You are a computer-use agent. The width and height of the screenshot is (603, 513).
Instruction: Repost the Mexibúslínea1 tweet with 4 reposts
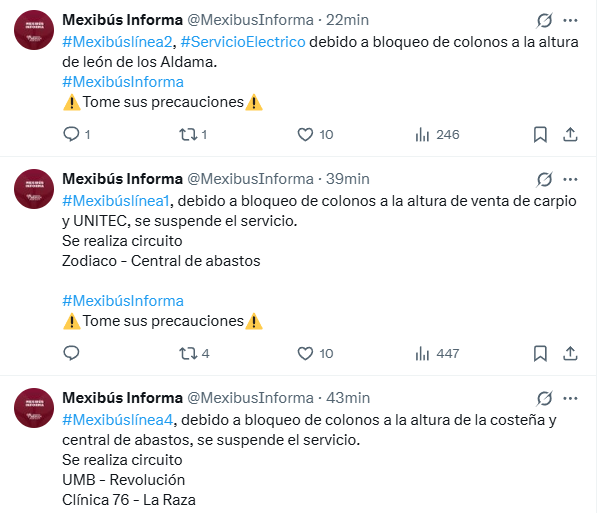(185, 353)
